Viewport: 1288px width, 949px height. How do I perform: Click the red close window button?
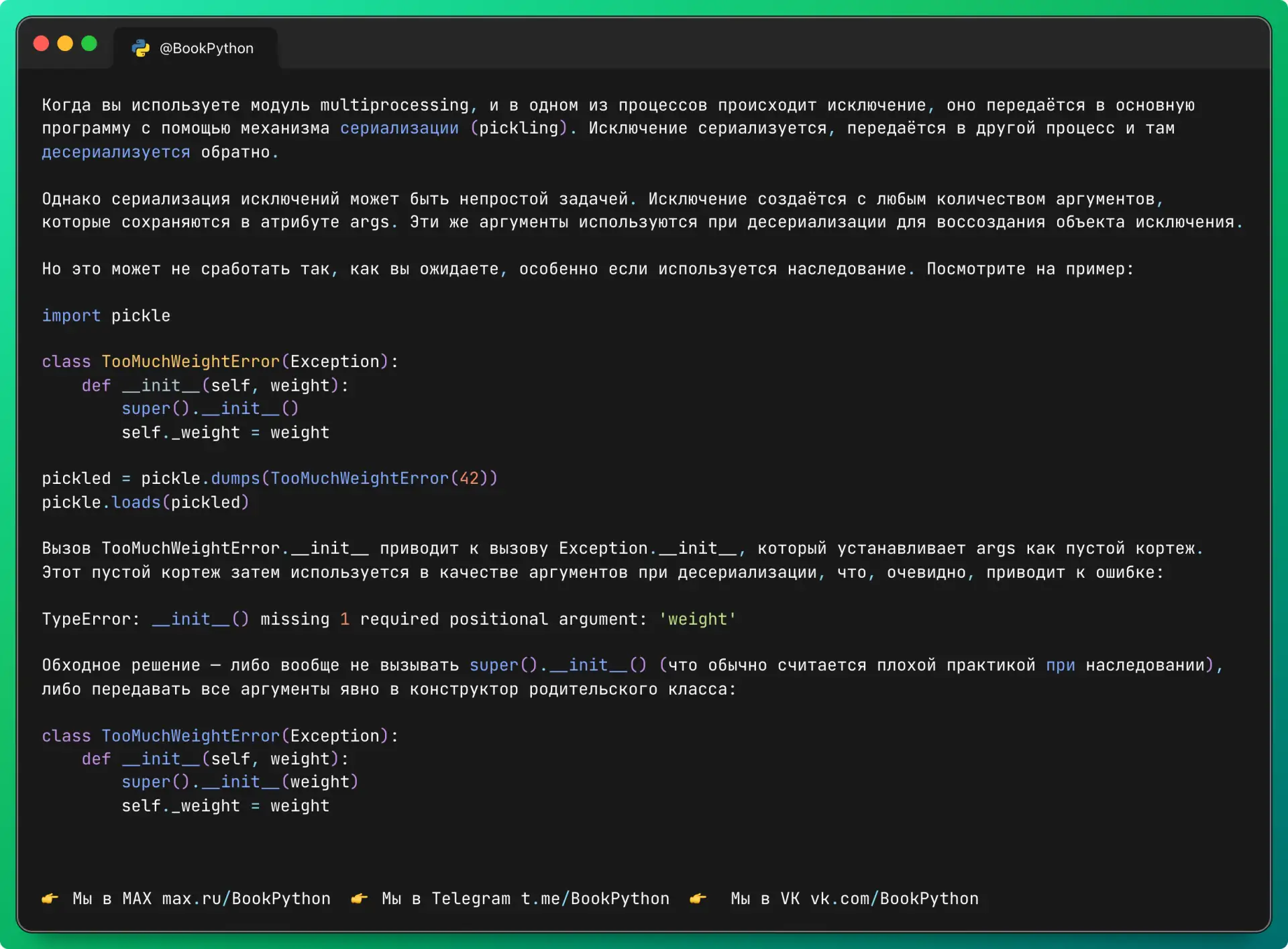pos(41,44)
